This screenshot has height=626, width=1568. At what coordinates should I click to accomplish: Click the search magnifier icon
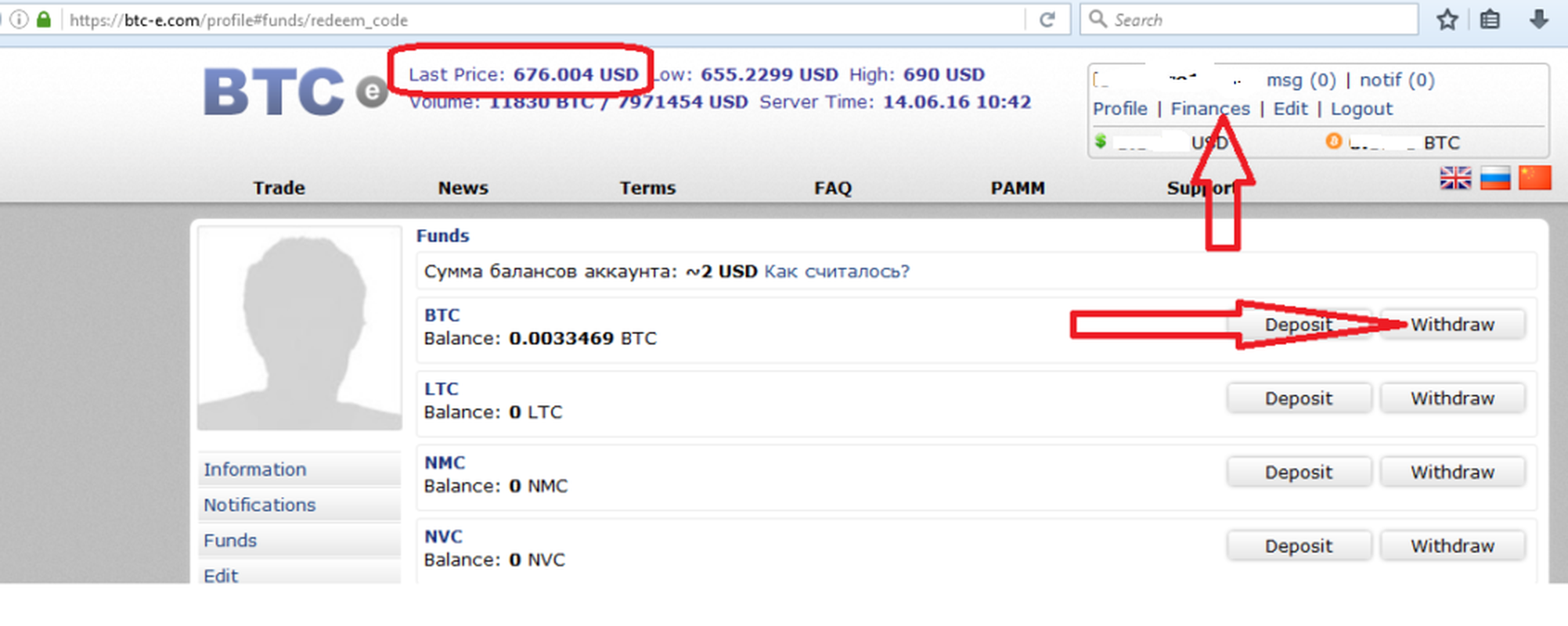coord(1098,19)
